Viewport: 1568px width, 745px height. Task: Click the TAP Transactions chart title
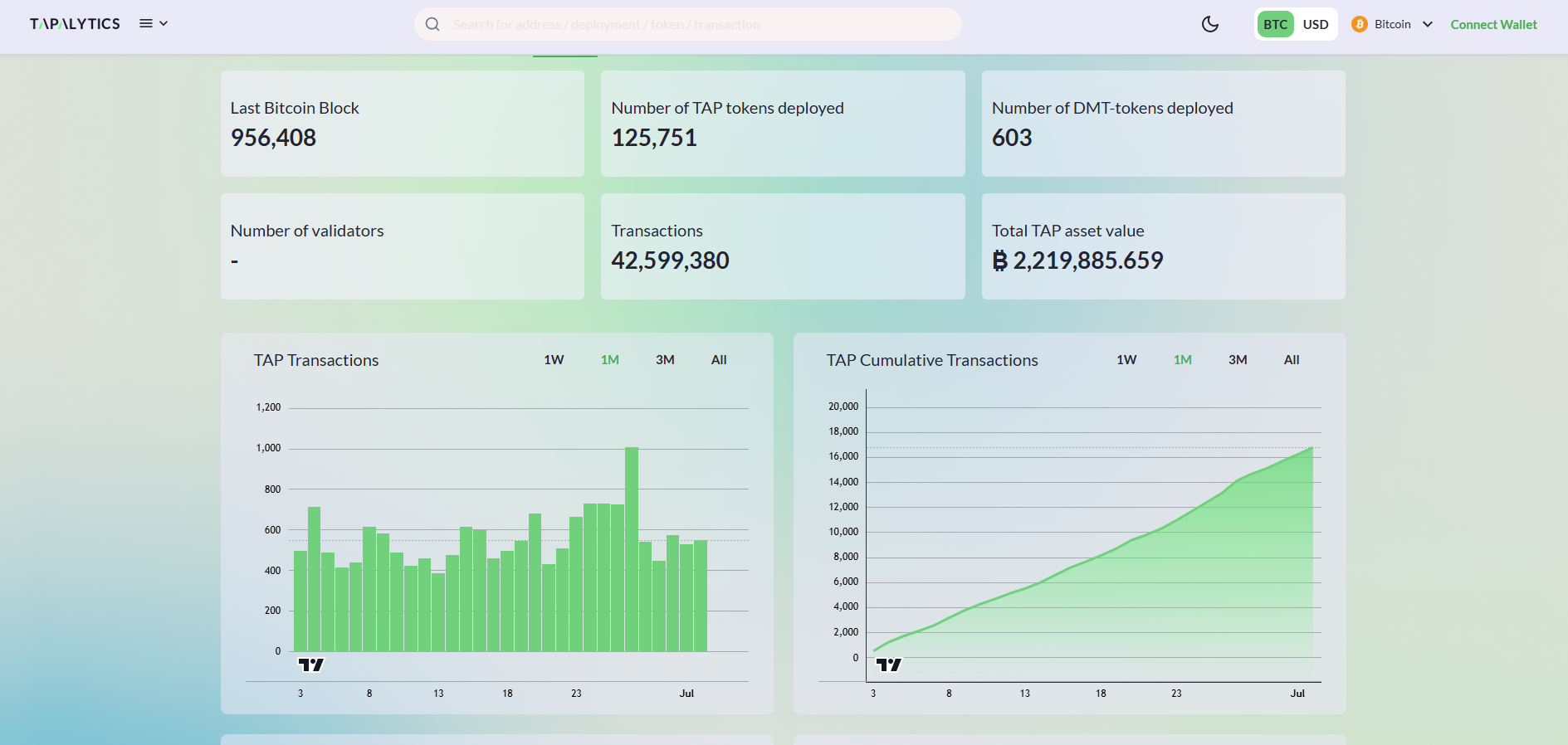click(316, 360)
